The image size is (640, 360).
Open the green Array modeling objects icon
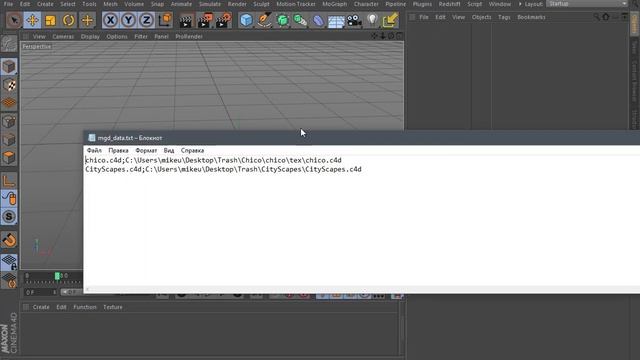[x=300, y=20]
